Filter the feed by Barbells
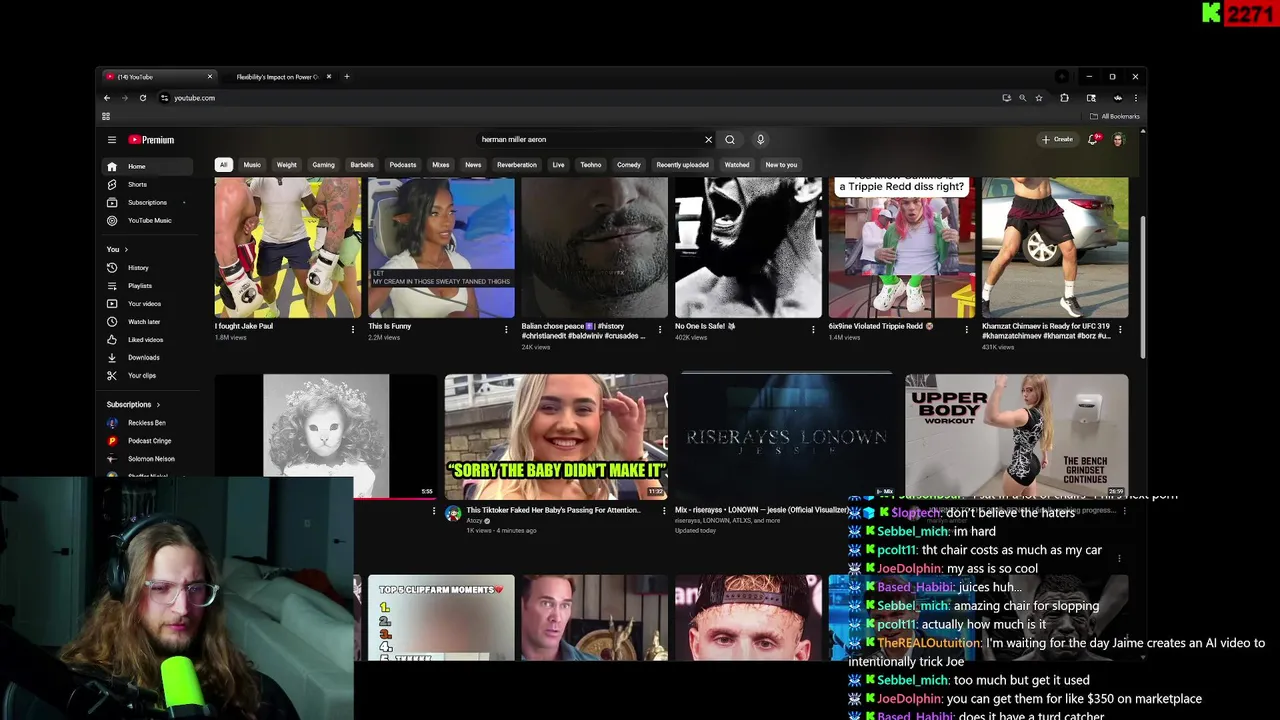 [x=362, y=165]
